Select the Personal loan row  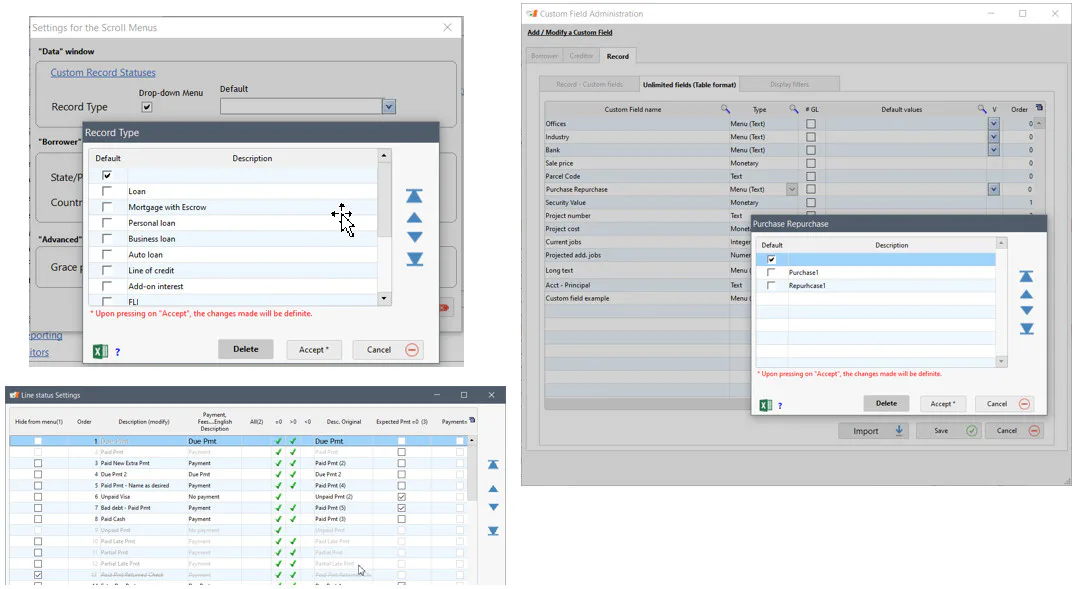pyautogui.click(x=234, y=223)
